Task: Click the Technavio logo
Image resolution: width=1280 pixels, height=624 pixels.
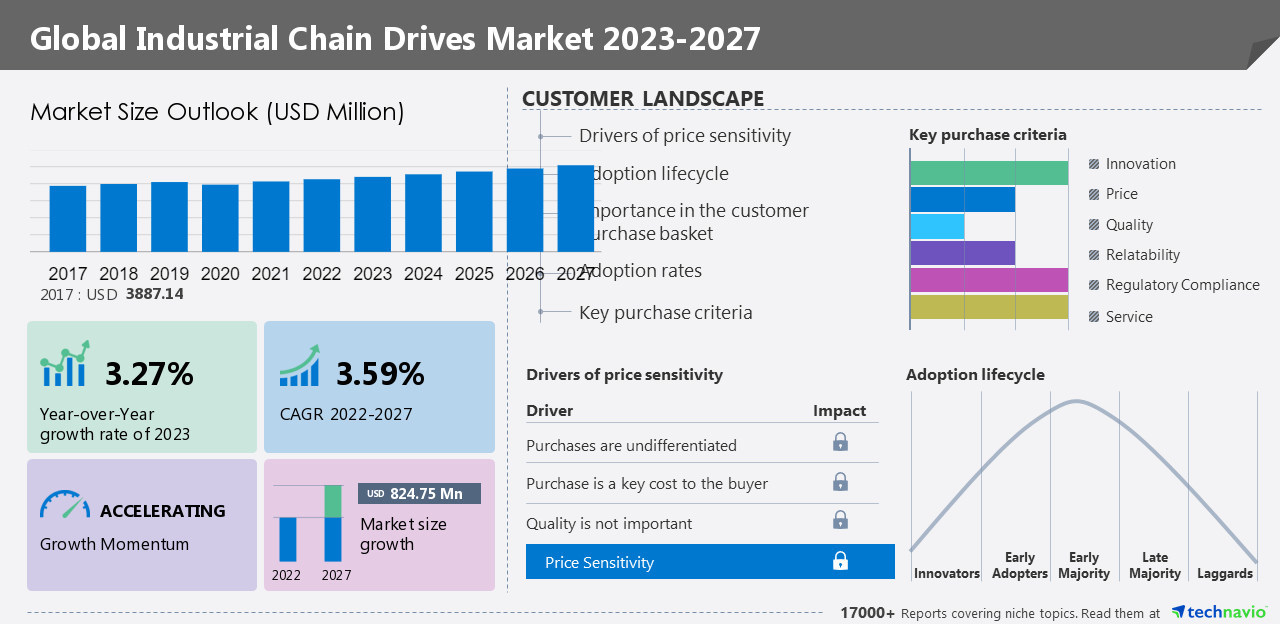Action: (1219, 612)
